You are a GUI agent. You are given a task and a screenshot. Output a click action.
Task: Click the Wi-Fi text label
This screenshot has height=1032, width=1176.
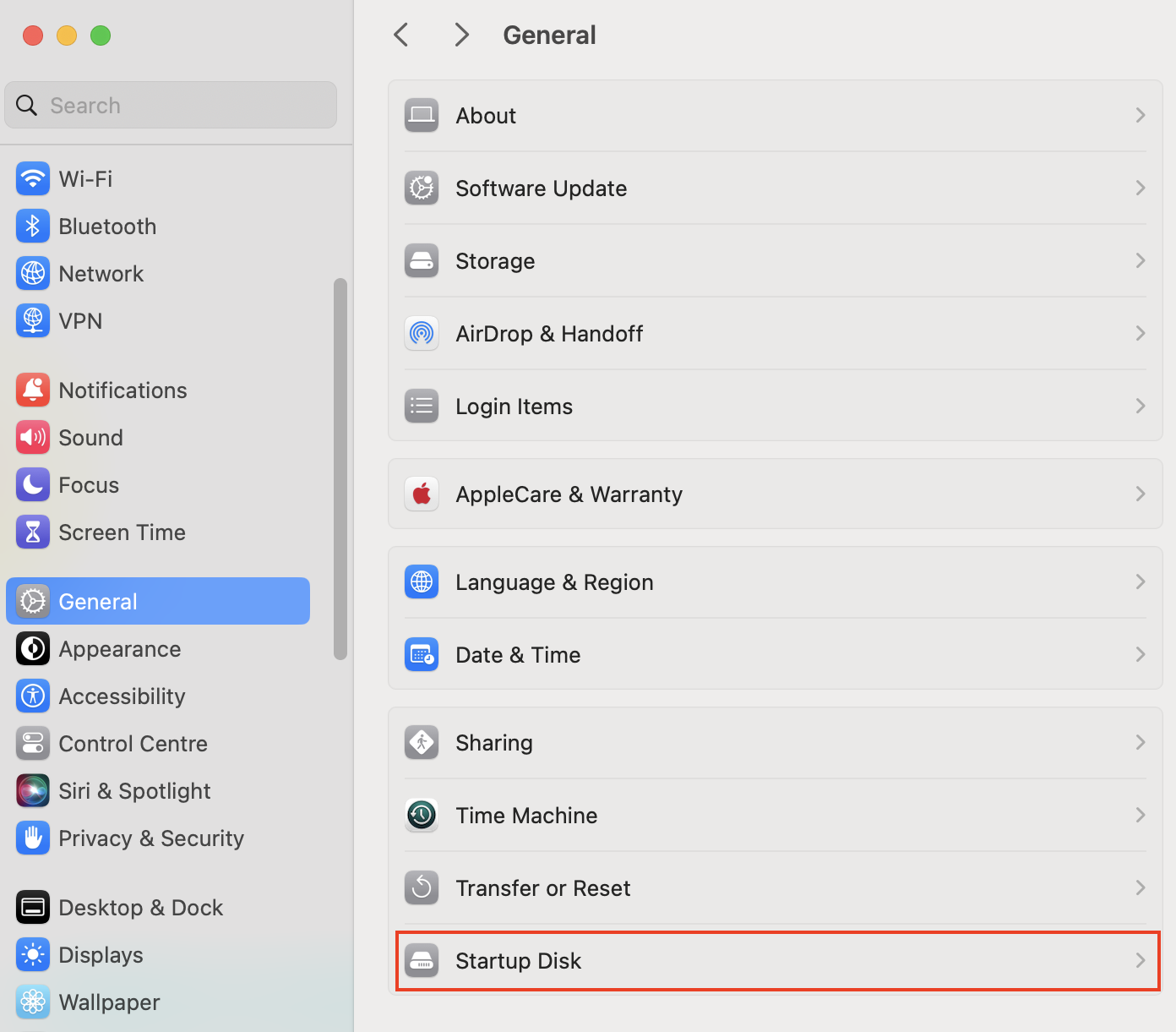85,179
